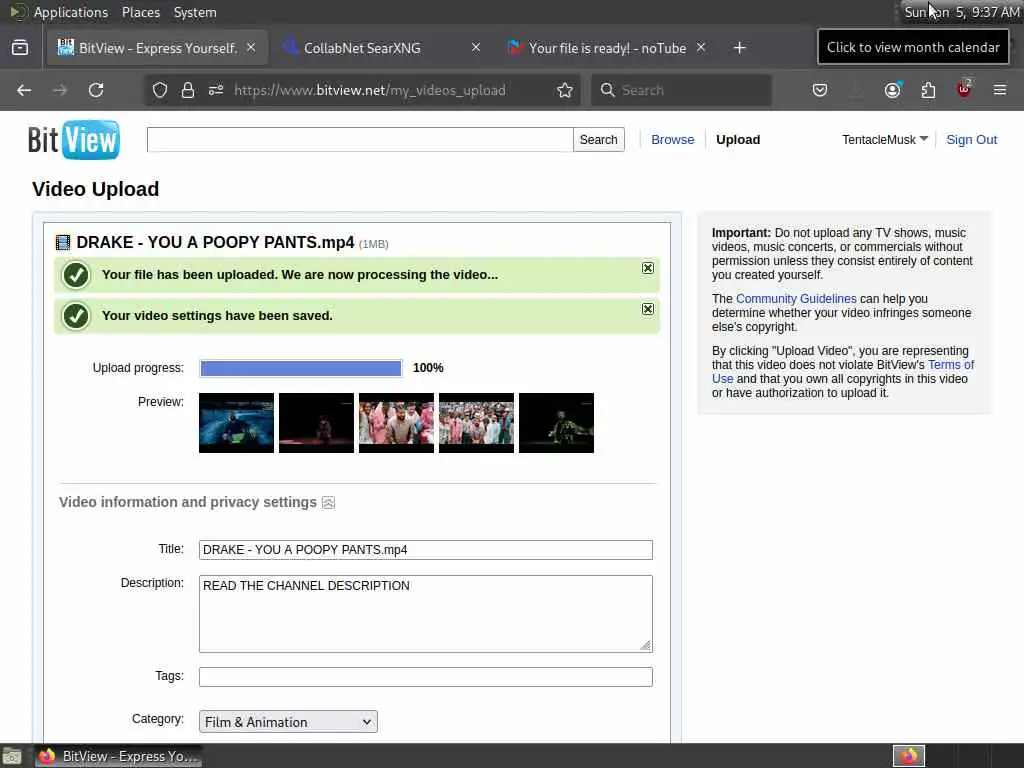1024x768 pixels.
Task: Switch to the noTube file ready tab
Action: click(x=607, y=48)
